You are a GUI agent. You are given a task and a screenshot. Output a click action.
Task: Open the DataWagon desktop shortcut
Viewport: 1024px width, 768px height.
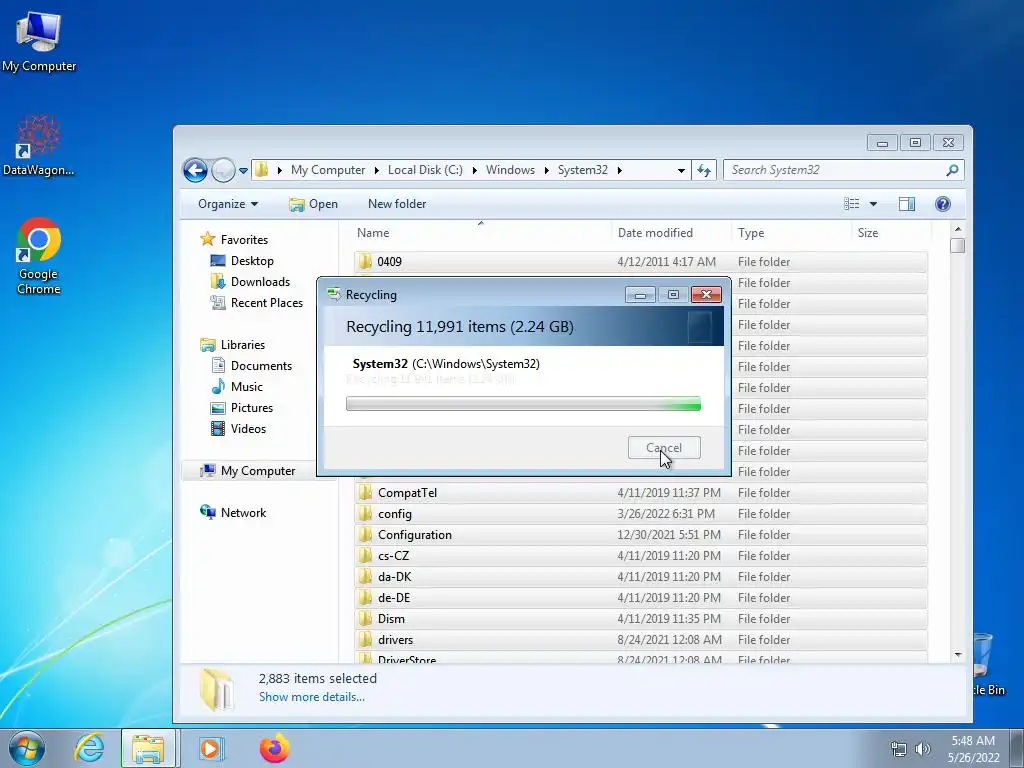(39, 145)
